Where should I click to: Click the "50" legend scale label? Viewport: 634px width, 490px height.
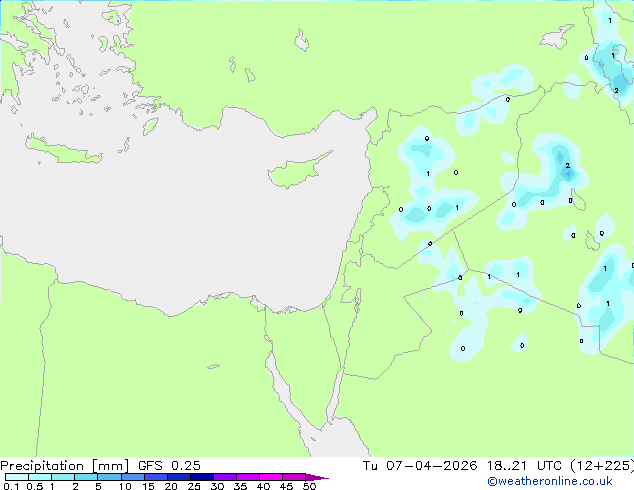(309, 486)
